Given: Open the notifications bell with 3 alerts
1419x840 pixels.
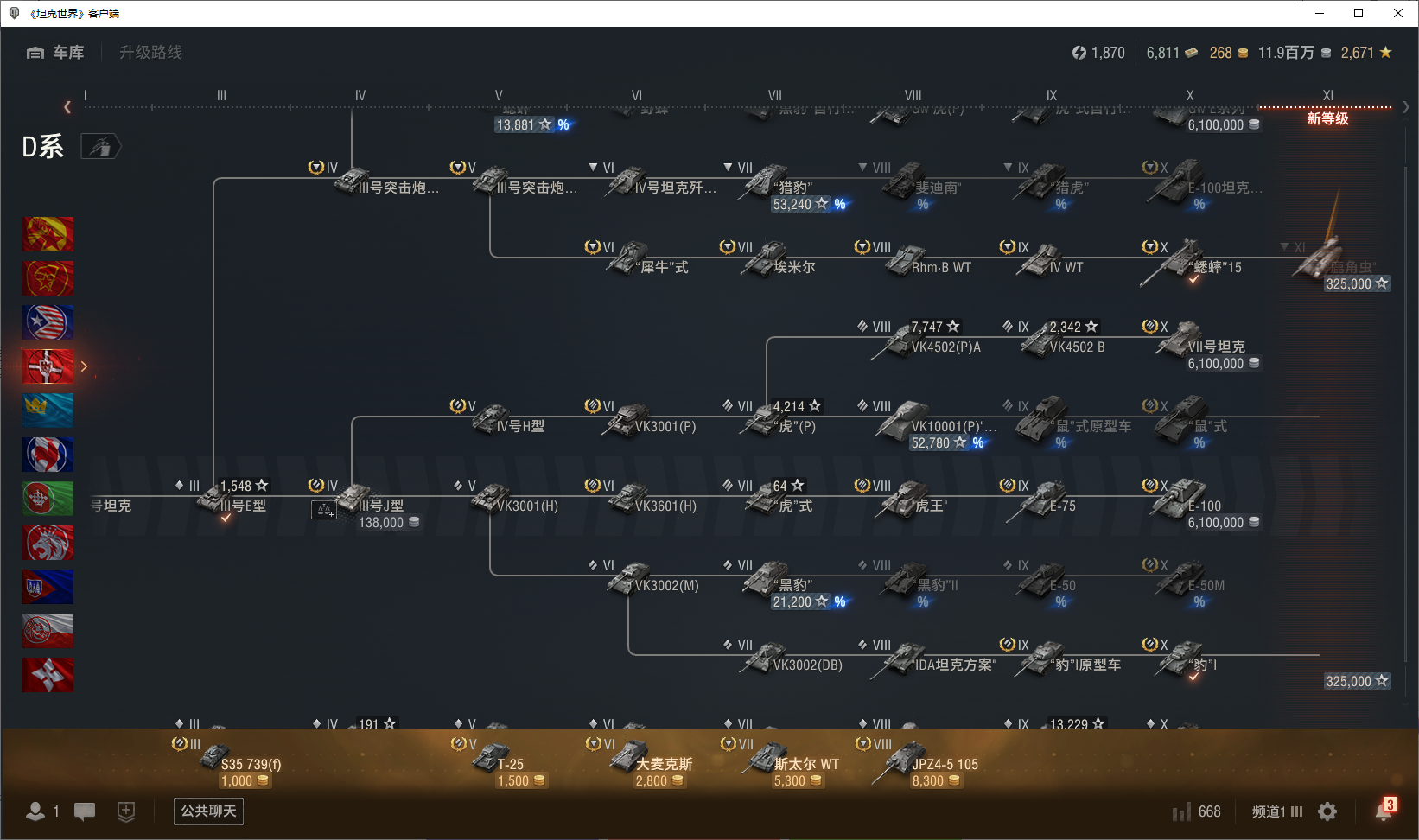Looking at the screenshot, I should (x=1385, y=810).
